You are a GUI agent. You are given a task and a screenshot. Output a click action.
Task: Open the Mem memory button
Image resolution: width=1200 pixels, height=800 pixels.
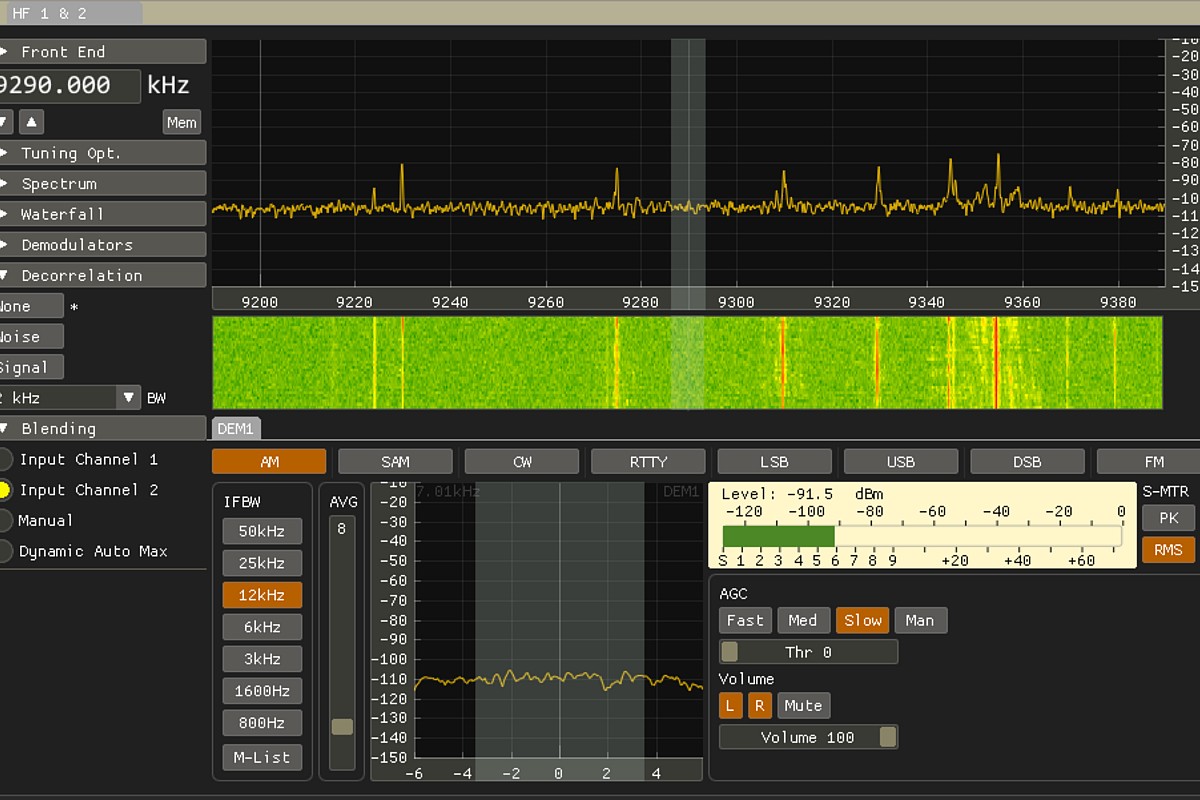pyautogui.click(x=181, y=122)
